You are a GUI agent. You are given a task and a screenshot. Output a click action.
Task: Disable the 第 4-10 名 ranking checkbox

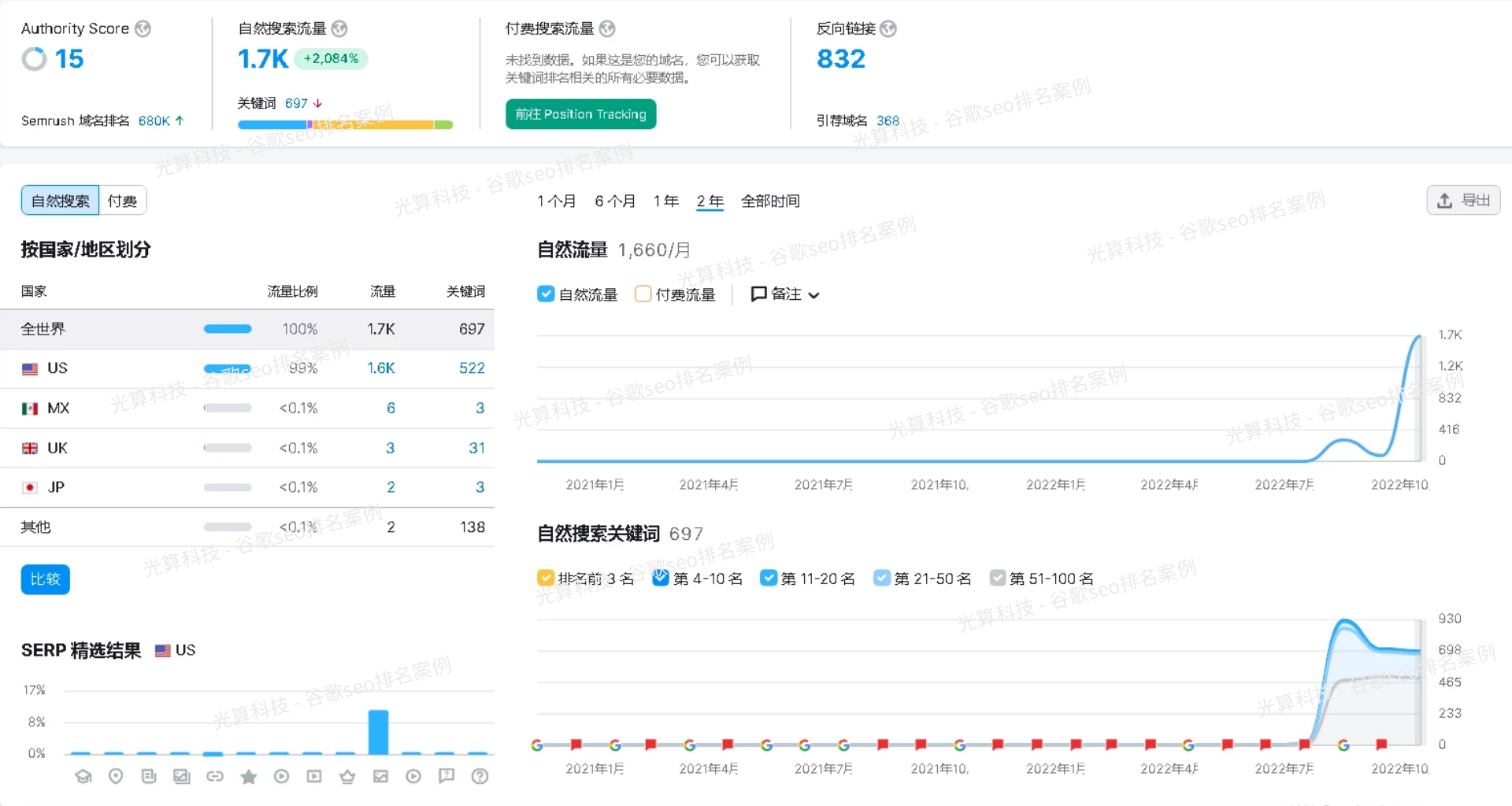(x=660, y=578)
